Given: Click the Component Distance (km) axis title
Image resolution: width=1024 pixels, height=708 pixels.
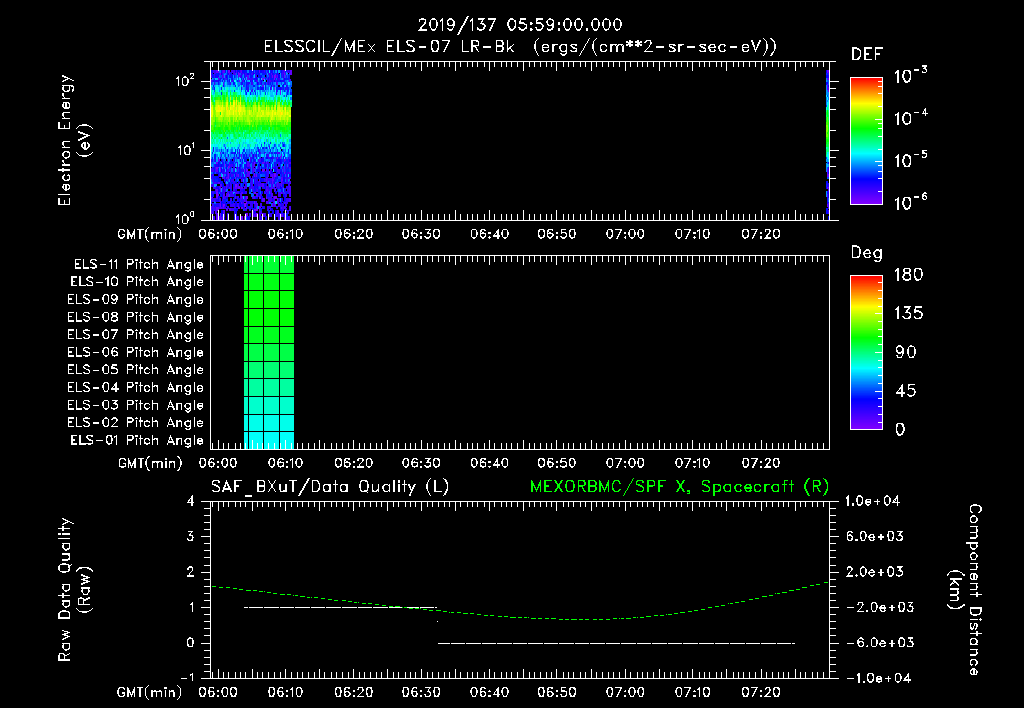Looking at the screenshot, I should point(965,590).
